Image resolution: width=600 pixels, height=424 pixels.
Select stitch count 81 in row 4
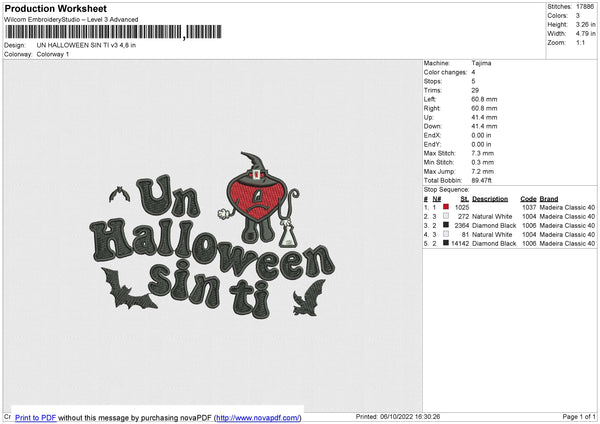click(465, 235)
